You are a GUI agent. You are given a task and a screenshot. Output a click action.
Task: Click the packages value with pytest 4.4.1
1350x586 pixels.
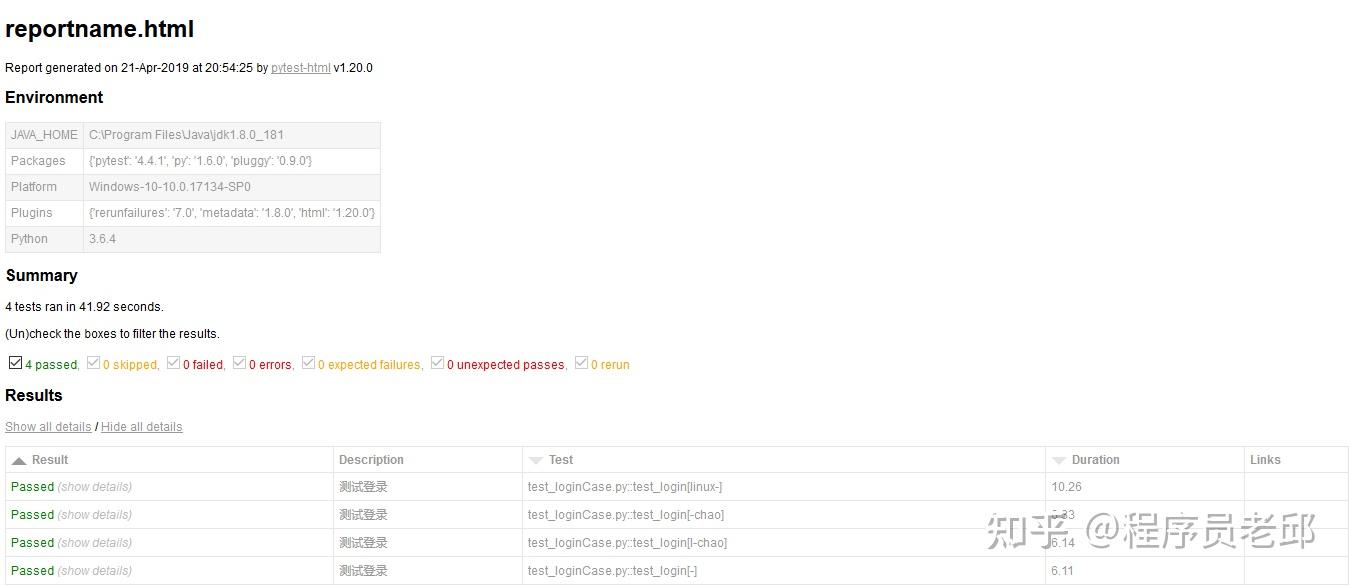coord(200,161)
